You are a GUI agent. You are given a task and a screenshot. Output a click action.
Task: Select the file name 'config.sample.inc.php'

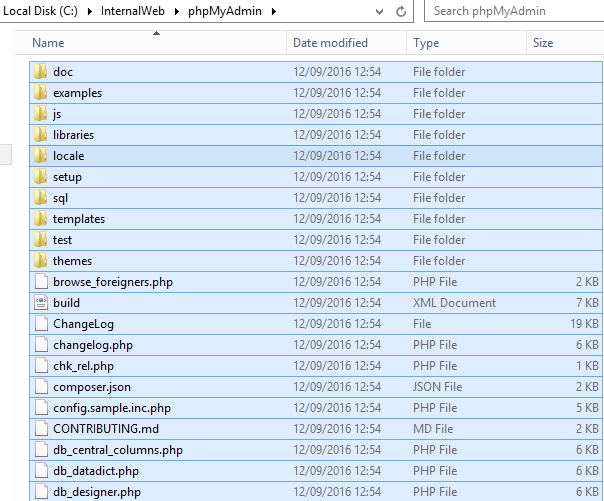click(112, 408)
